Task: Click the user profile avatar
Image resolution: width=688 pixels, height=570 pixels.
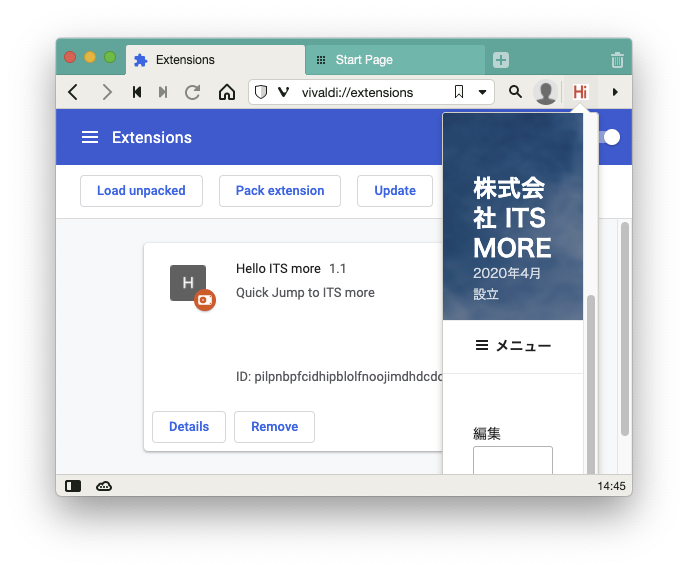Action: tap(546, 92)
